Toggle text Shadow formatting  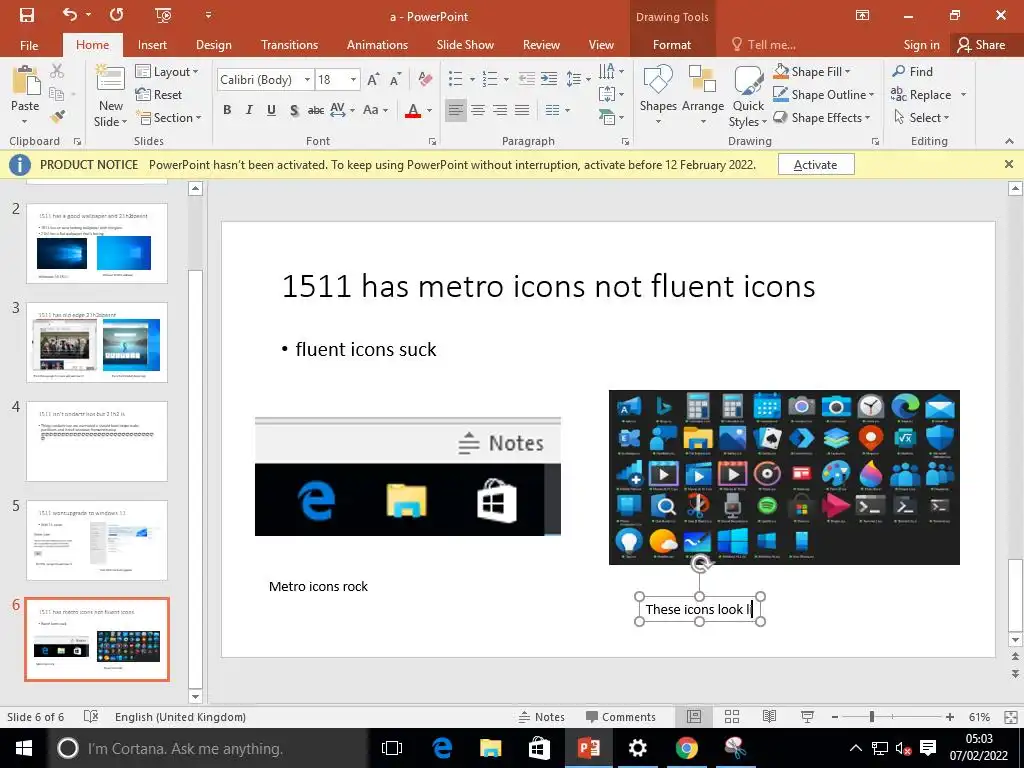(x=294, y=110)
